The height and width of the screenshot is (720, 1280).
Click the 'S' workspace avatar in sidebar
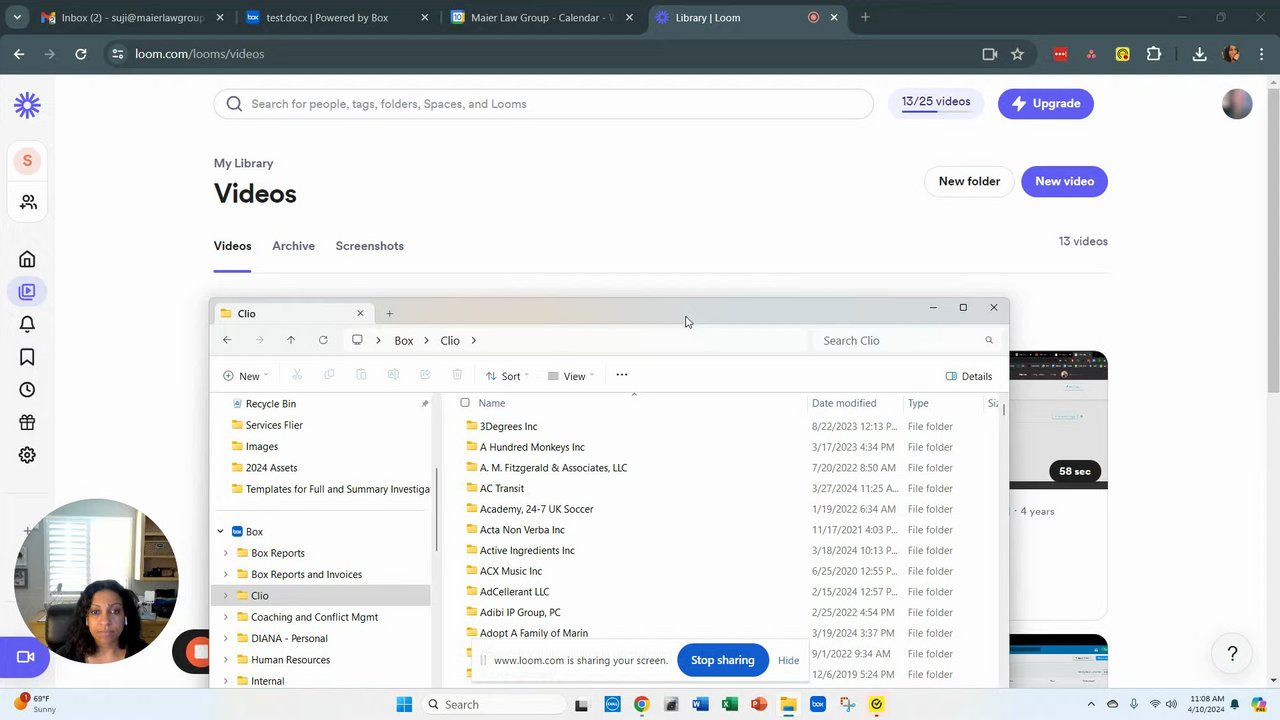tap(27, 160)
